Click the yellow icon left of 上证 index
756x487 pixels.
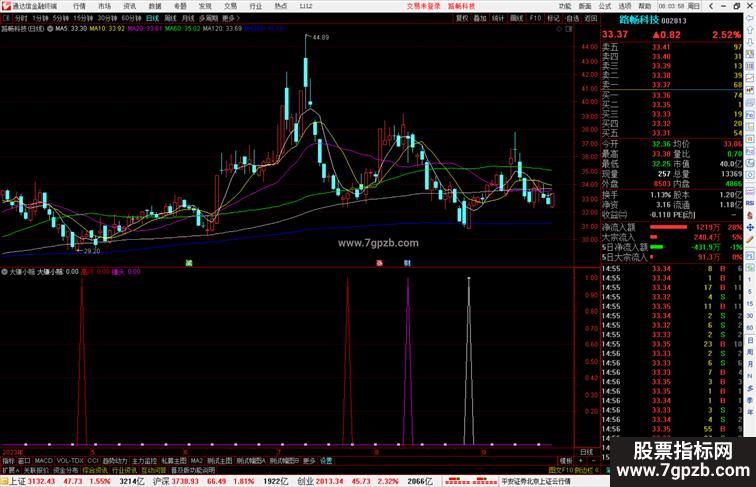pos(4,481)
